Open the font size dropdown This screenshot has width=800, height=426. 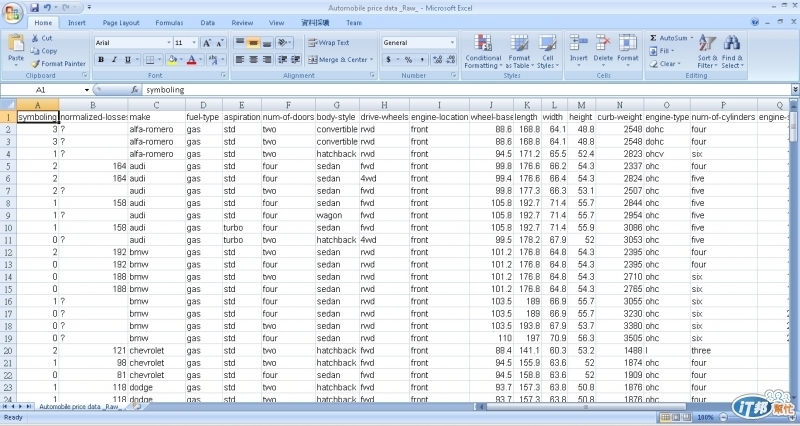194,43
